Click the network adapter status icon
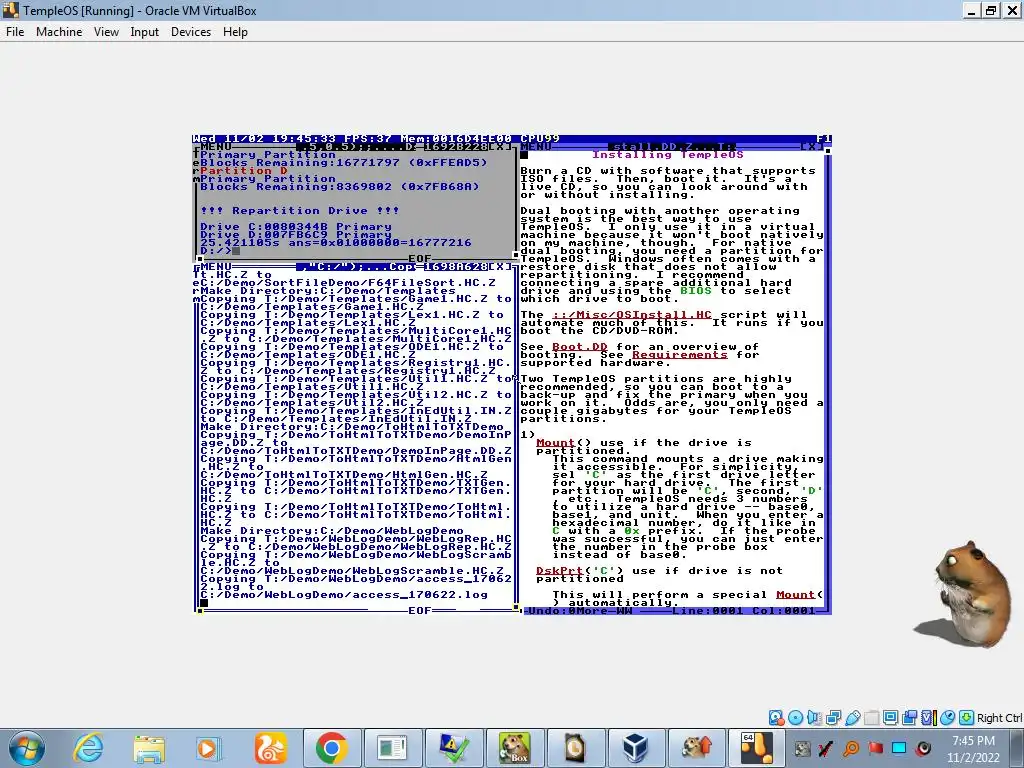This screenshot has height=768, width=1024. (833, 718)
